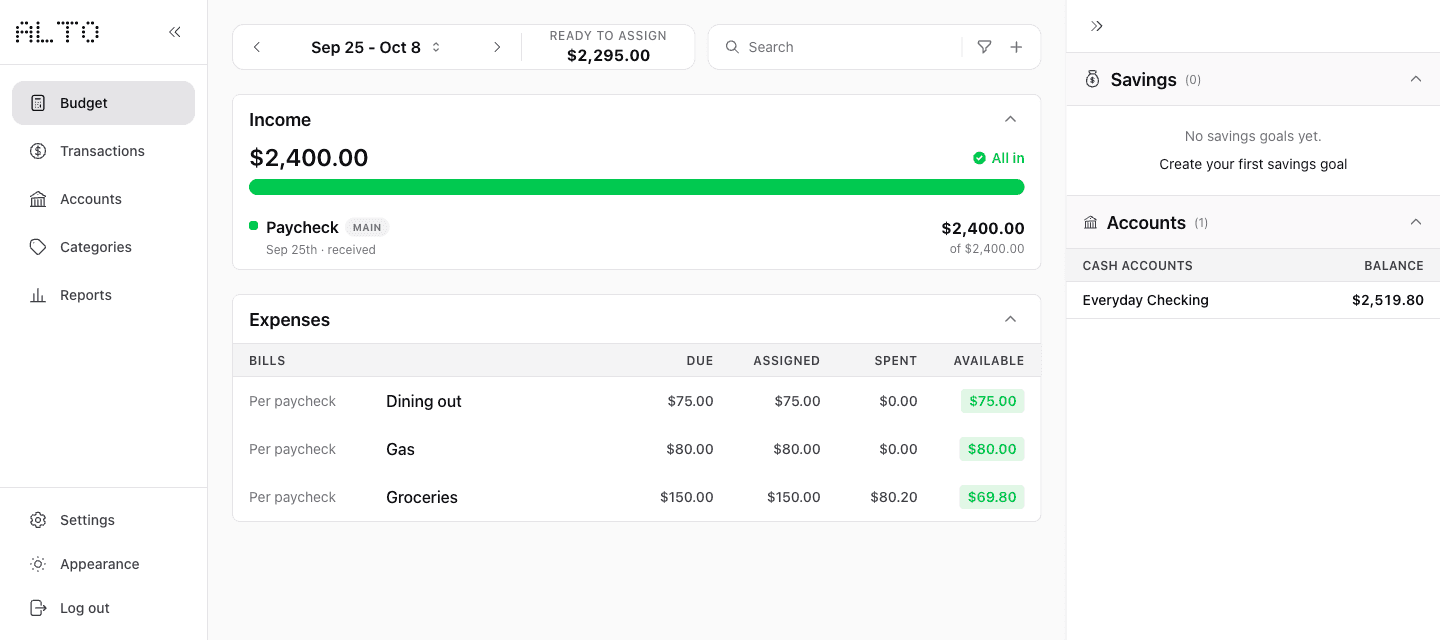Open the Everyday Checking account row
The image size is (1440, 640).
1253,300
